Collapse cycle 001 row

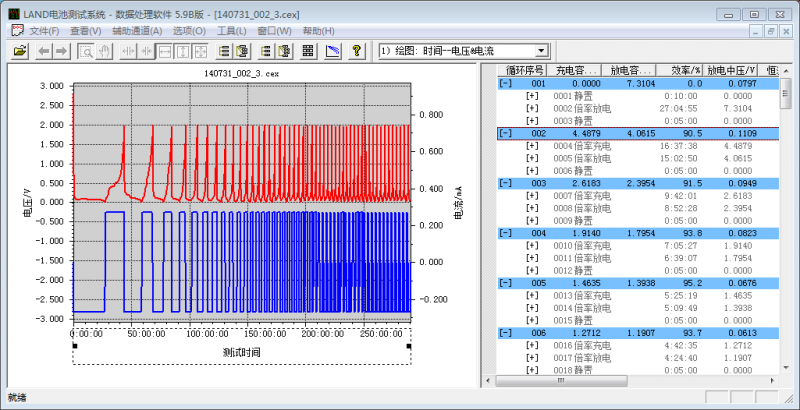point(506,83)
